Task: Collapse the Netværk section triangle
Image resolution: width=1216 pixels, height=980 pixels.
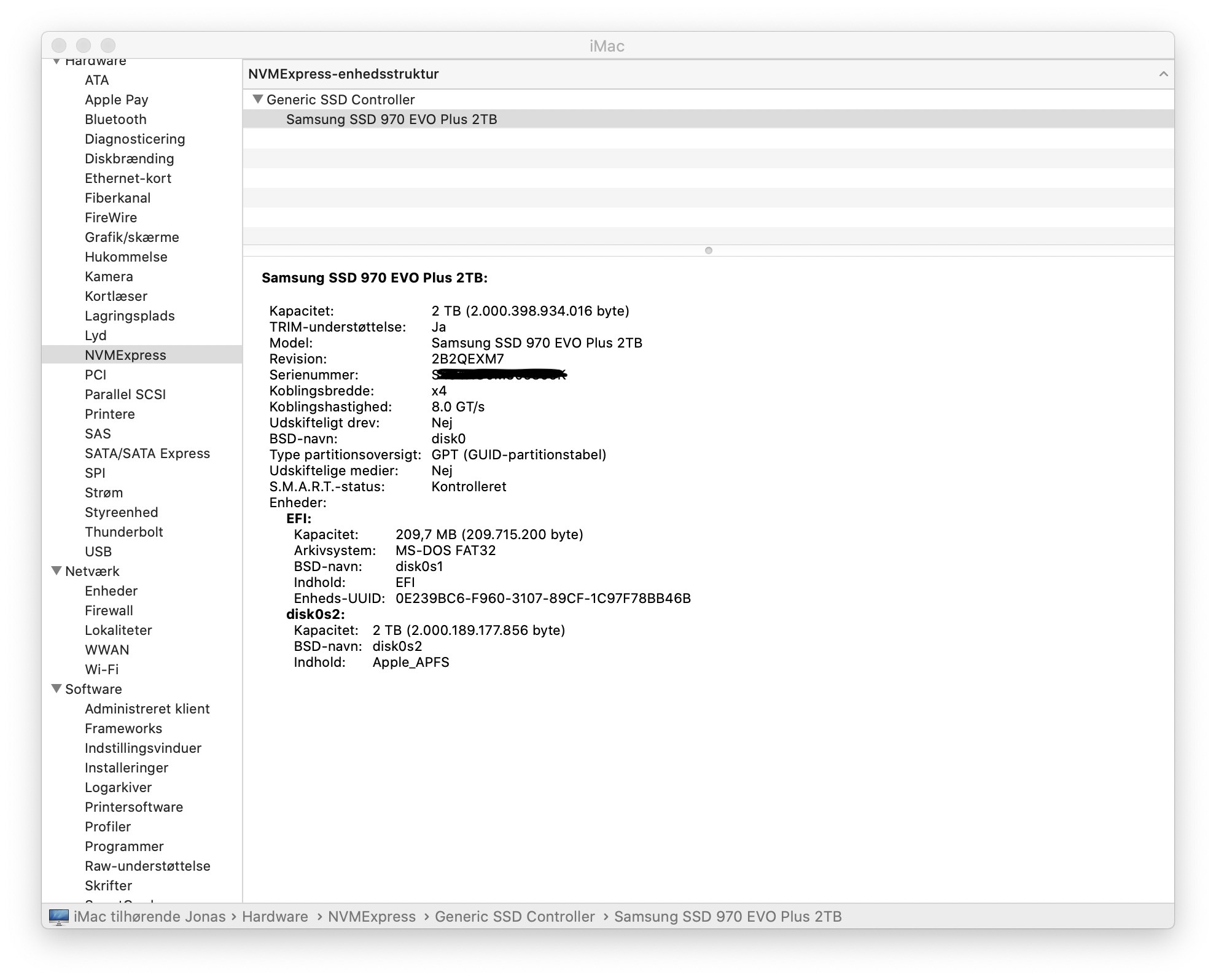Action: pyautogui.click(x=57, y=571)
